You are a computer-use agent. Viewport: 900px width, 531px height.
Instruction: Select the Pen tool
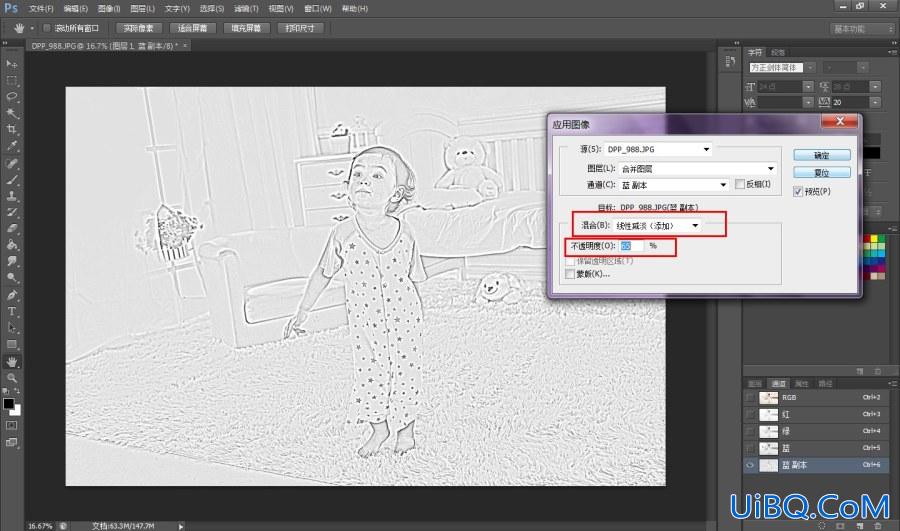(x=11, y=295)
